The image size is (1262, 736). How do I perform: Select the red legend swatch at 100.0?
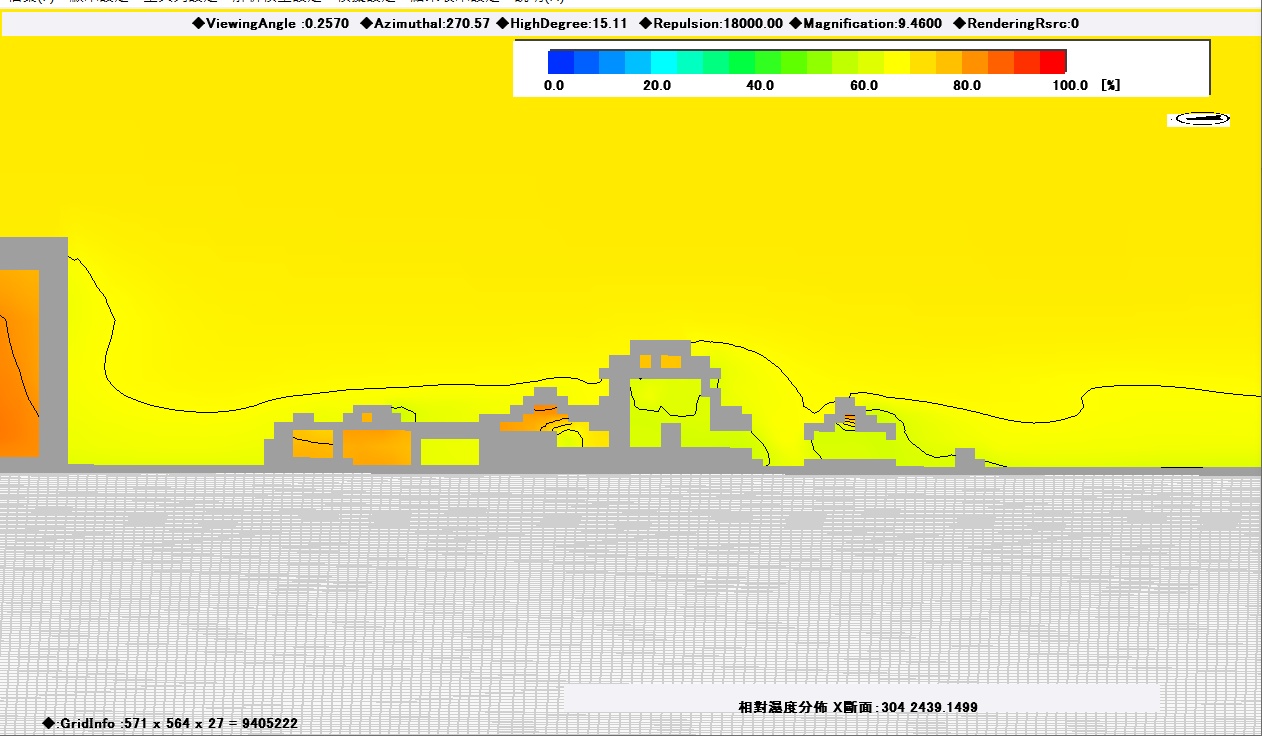tap(1053, 62)
